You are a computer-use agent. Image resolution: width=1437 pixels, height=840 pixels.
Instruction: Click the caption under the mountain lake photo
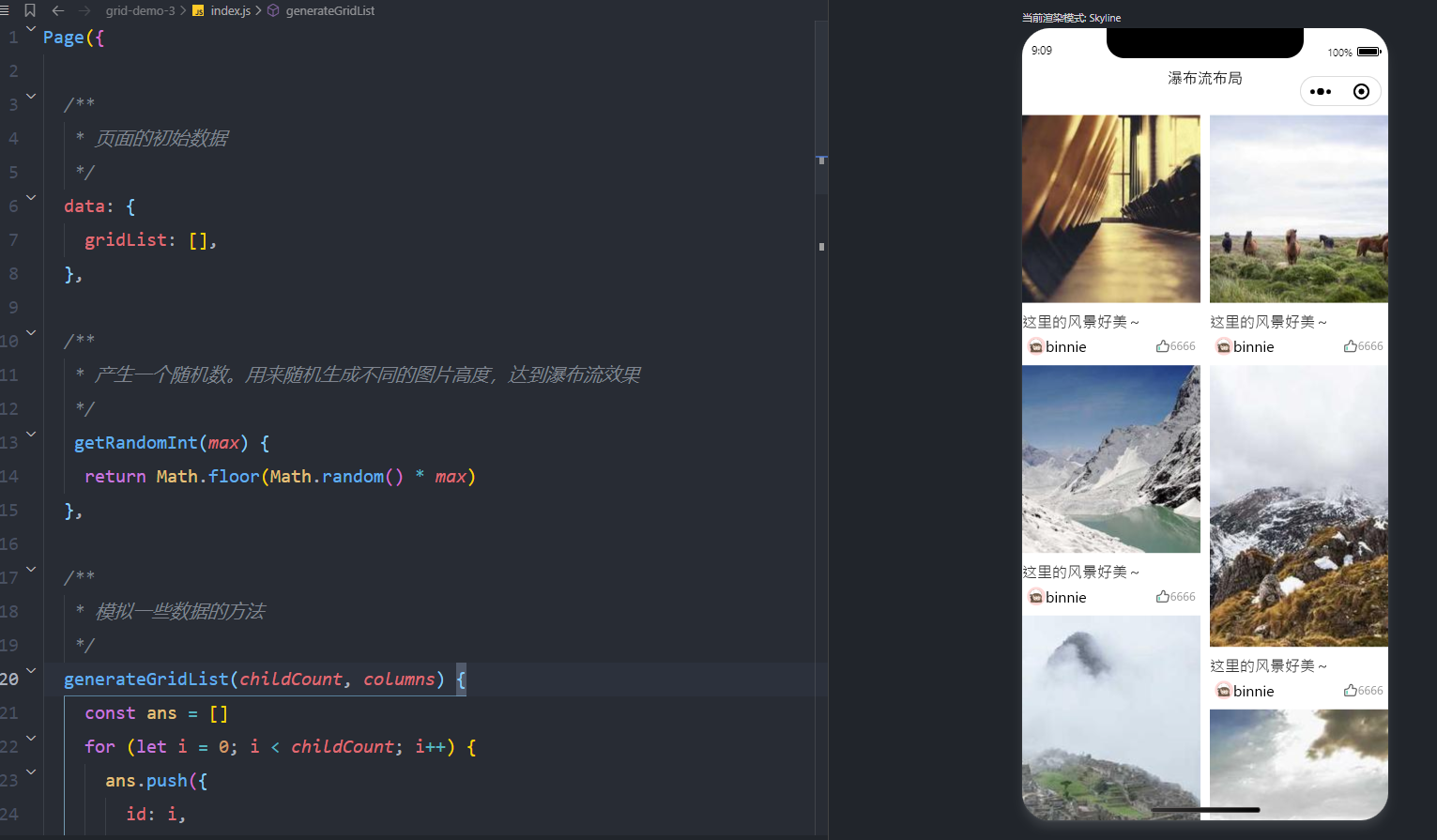pyautogui.click(x=1081, y=572)
